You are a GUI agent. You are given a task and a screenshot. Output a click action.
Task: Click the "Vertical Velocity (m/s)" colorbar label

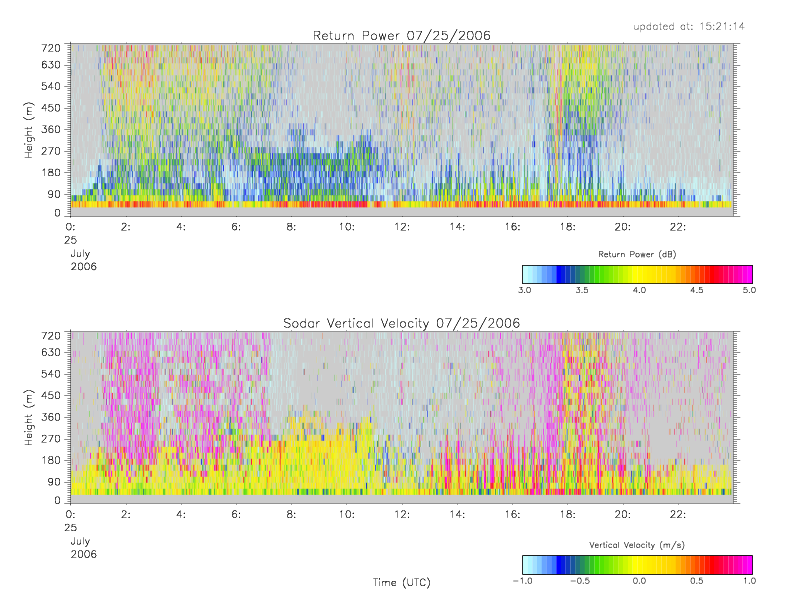point(637,545)
